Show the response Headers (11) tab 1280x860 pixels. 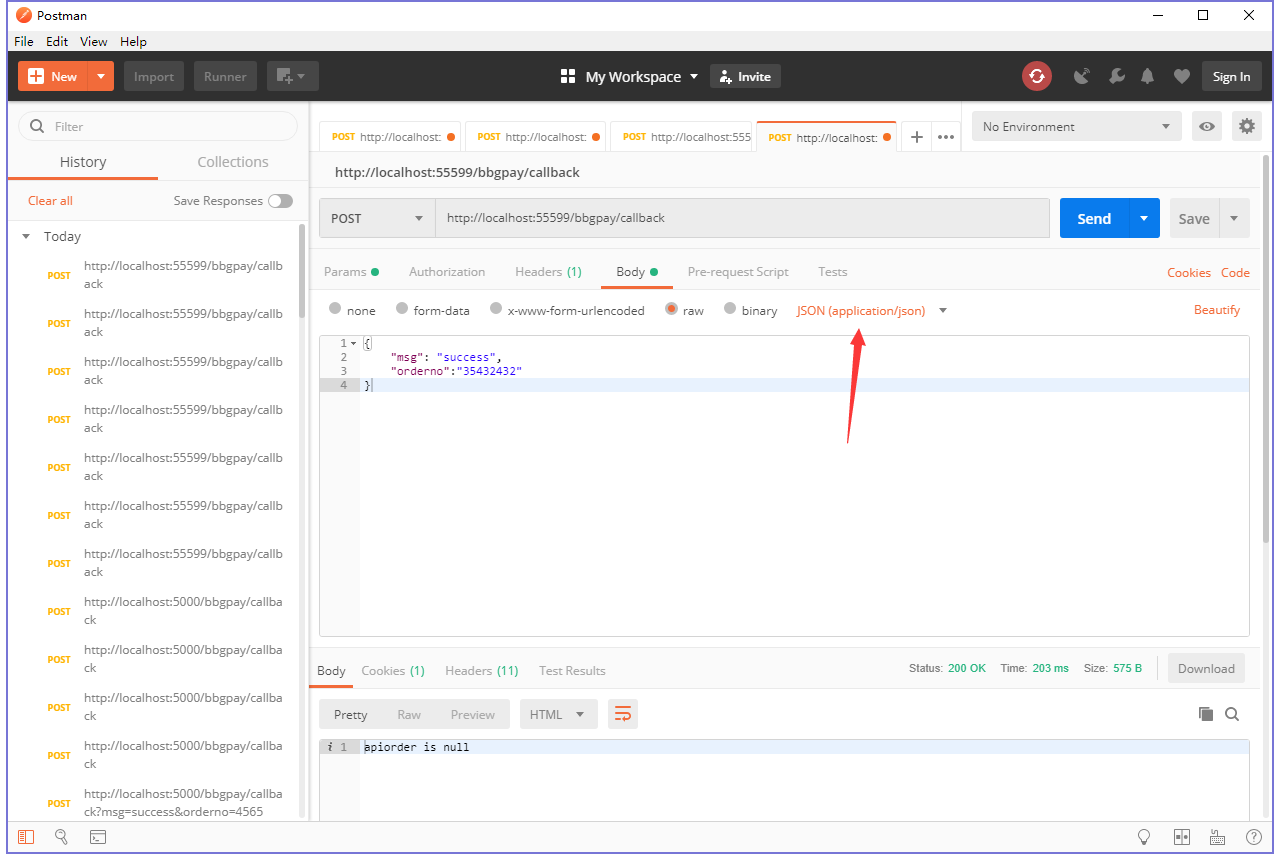(481, 670)
